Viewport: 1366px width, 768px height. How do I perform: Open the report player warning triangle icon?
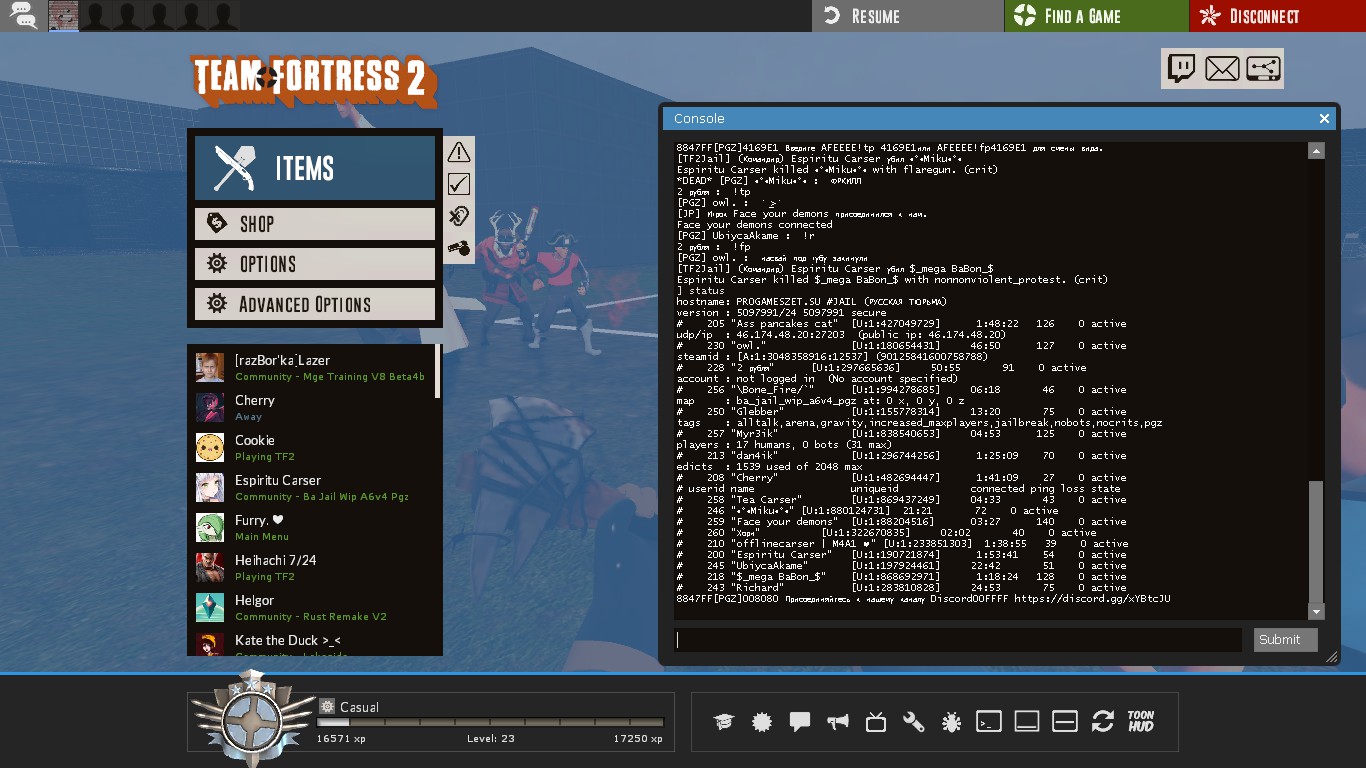coord(459,152)
